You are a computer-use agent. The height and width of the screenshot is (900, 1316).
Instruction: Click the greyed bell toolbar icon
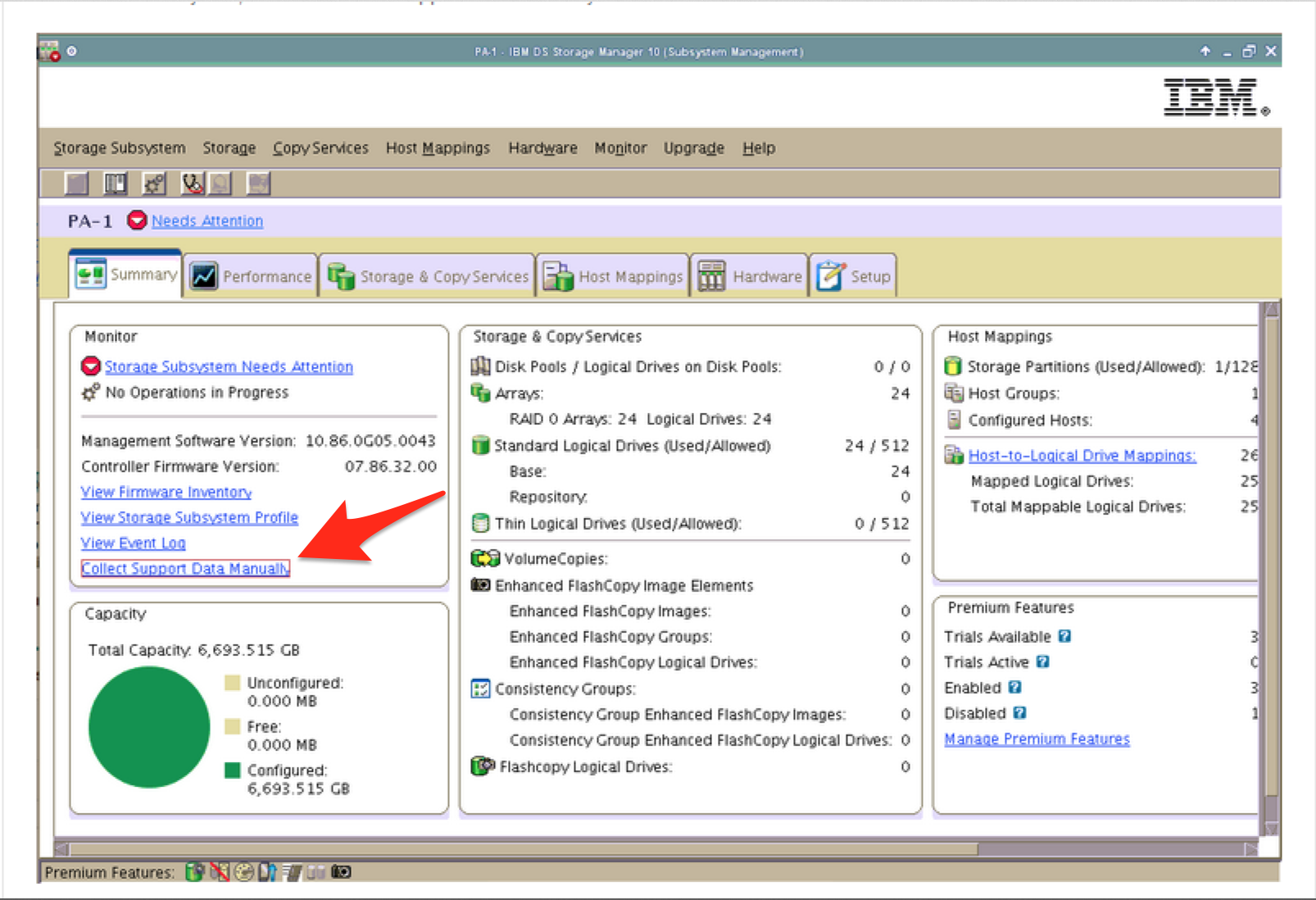[x=220, y=184]
